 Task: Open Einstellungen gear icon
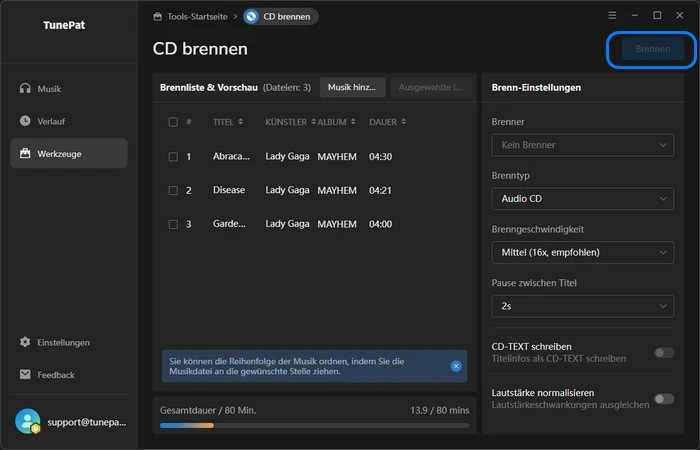point(25,342)
